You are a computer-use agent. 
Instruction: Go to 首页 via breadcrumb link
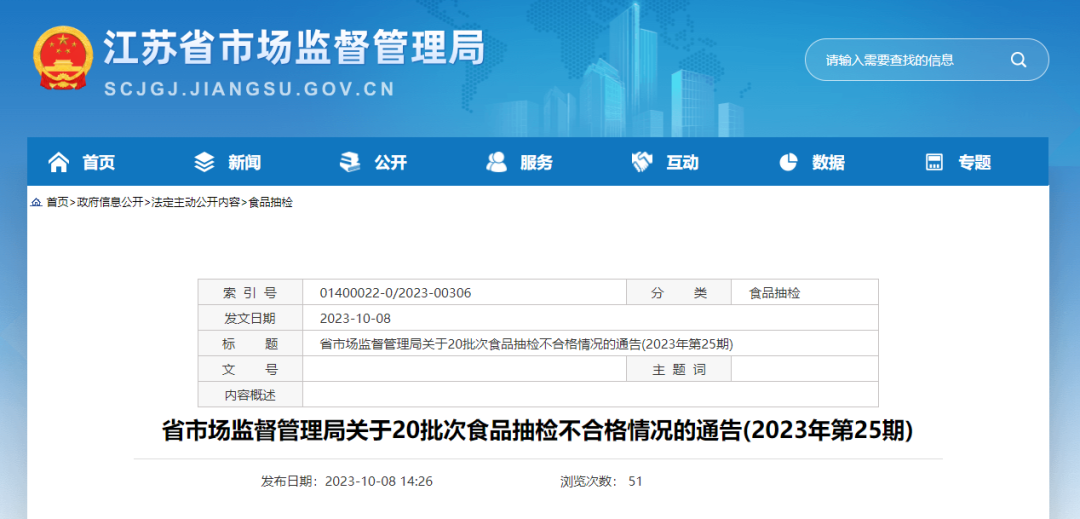[x=57, y=202]
